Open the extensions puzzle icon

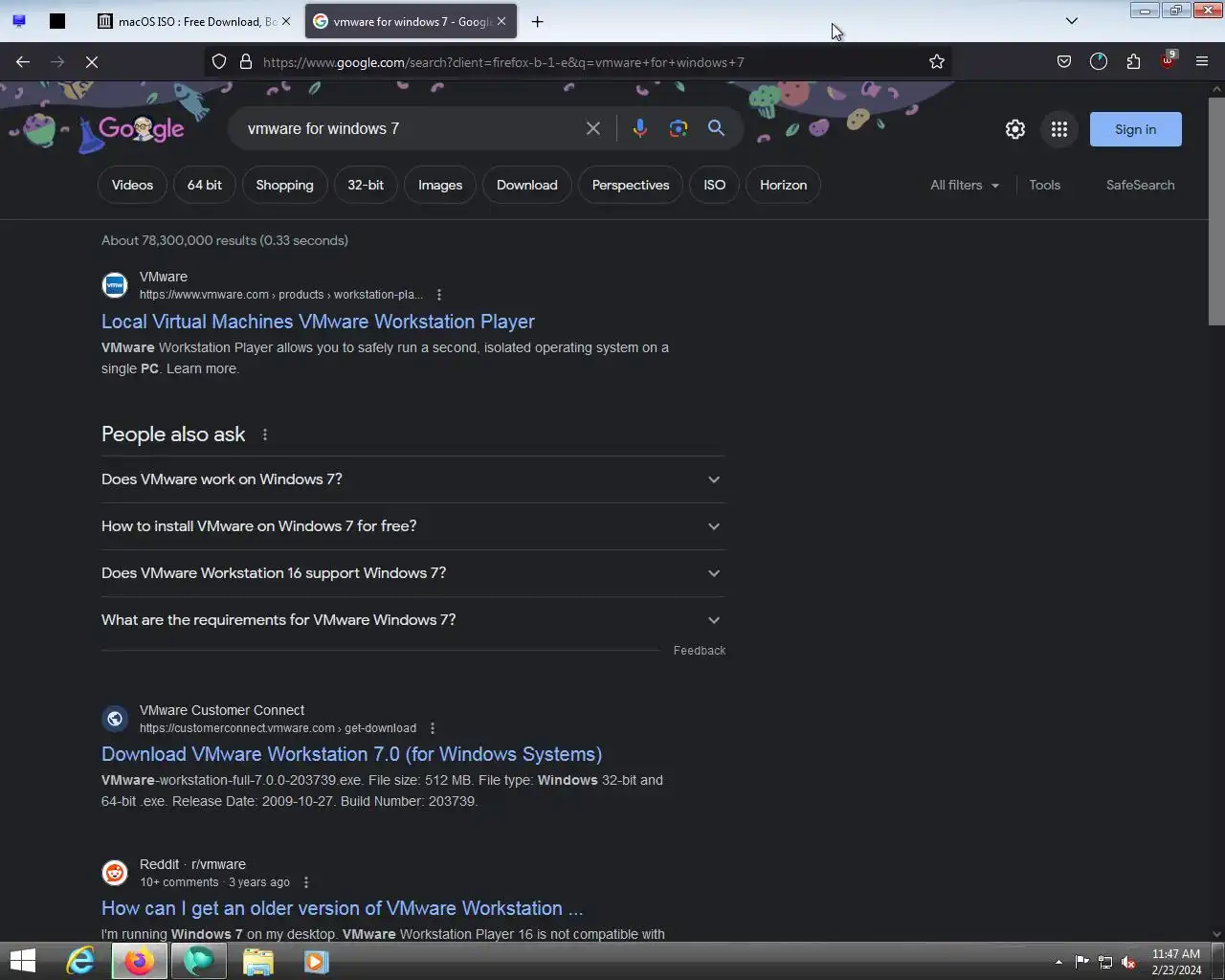coord(1134,62)
